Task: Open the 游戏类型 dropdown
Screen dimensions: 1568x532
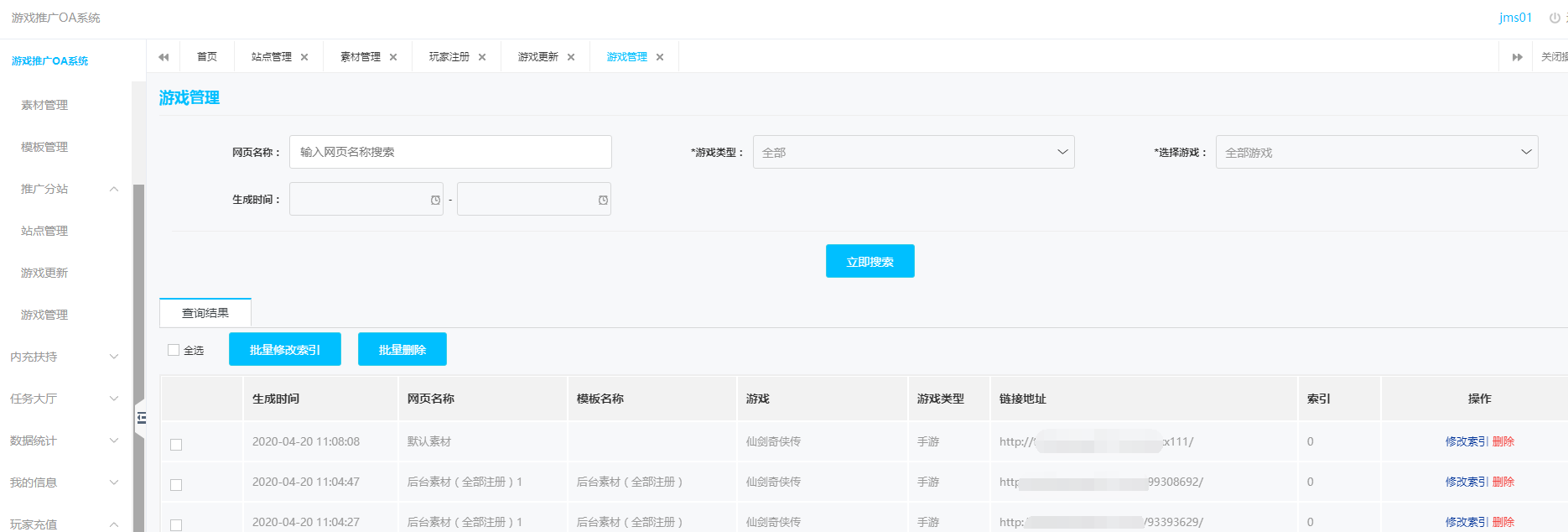Action: point(913,153)
